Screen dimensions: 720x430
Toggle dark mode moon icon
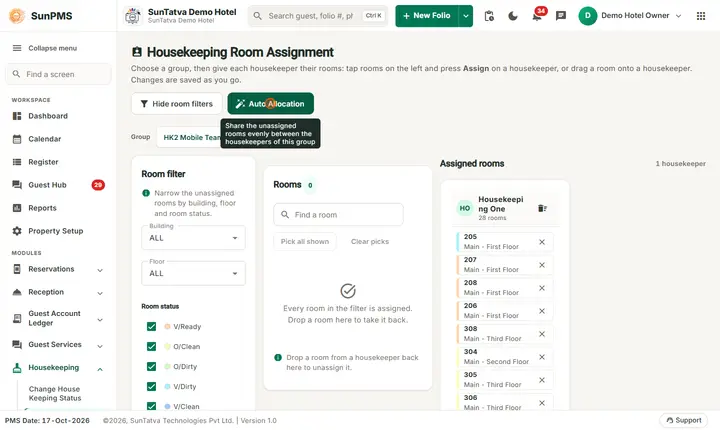[513, 16]
